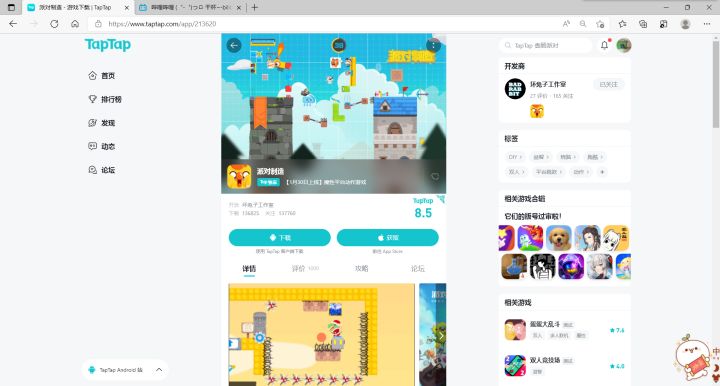This screenshot has height=386, width=720.
Task: Select the 攻略 guides tab
Action: (x=361, y=269)
